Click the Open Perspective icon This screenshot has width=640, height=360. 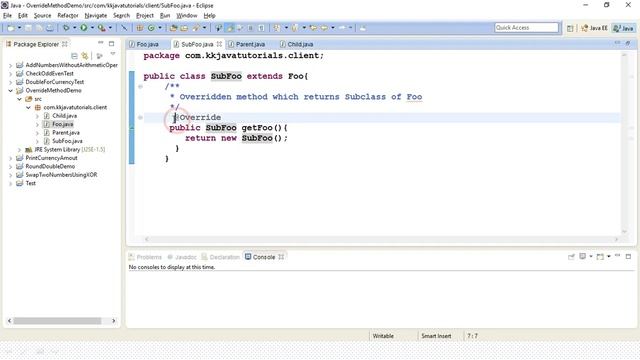[x=570, y=28]
